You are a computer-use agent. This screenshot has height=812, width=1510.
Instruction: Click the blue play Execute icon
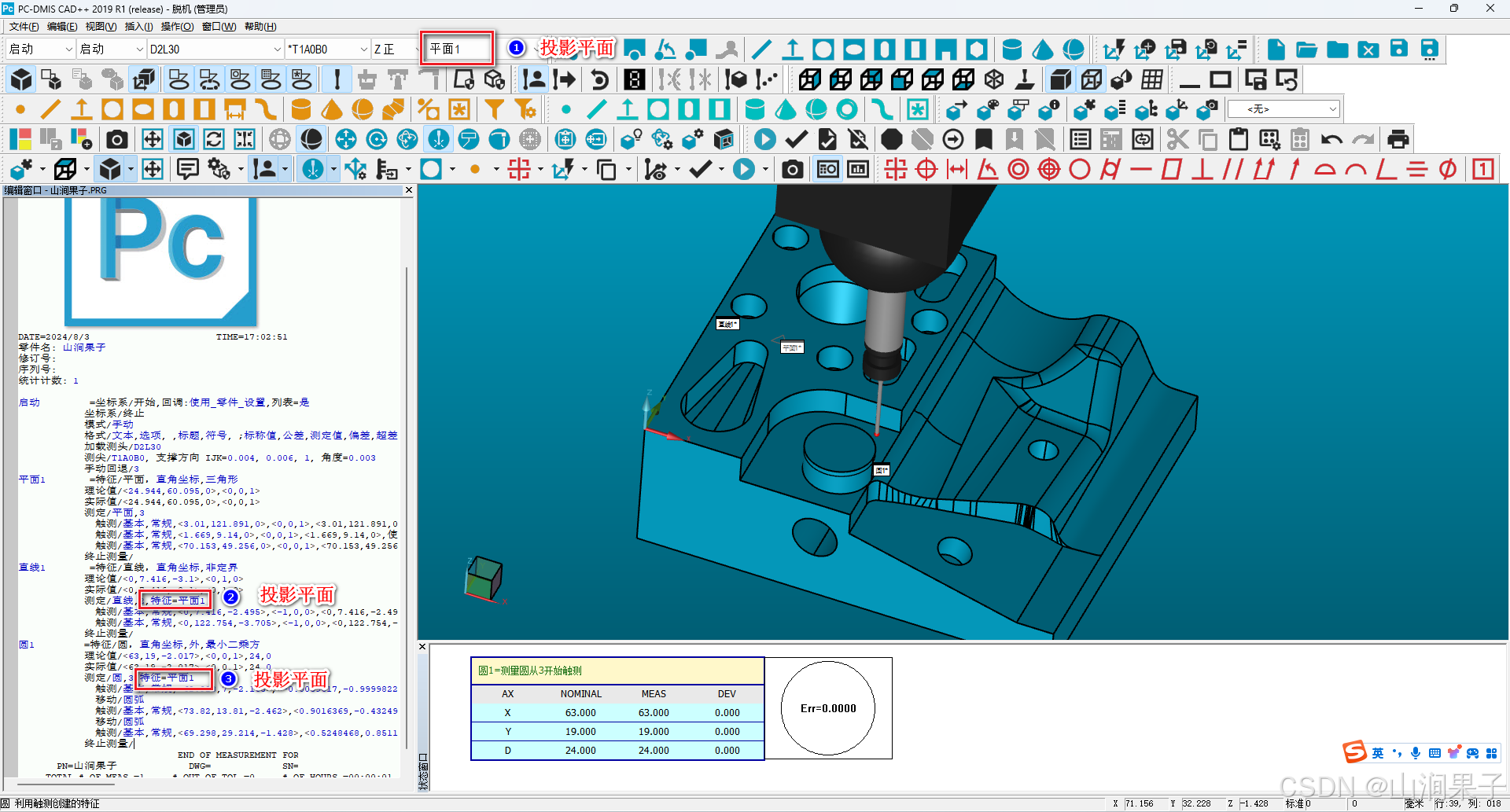[x=764, y=139]
